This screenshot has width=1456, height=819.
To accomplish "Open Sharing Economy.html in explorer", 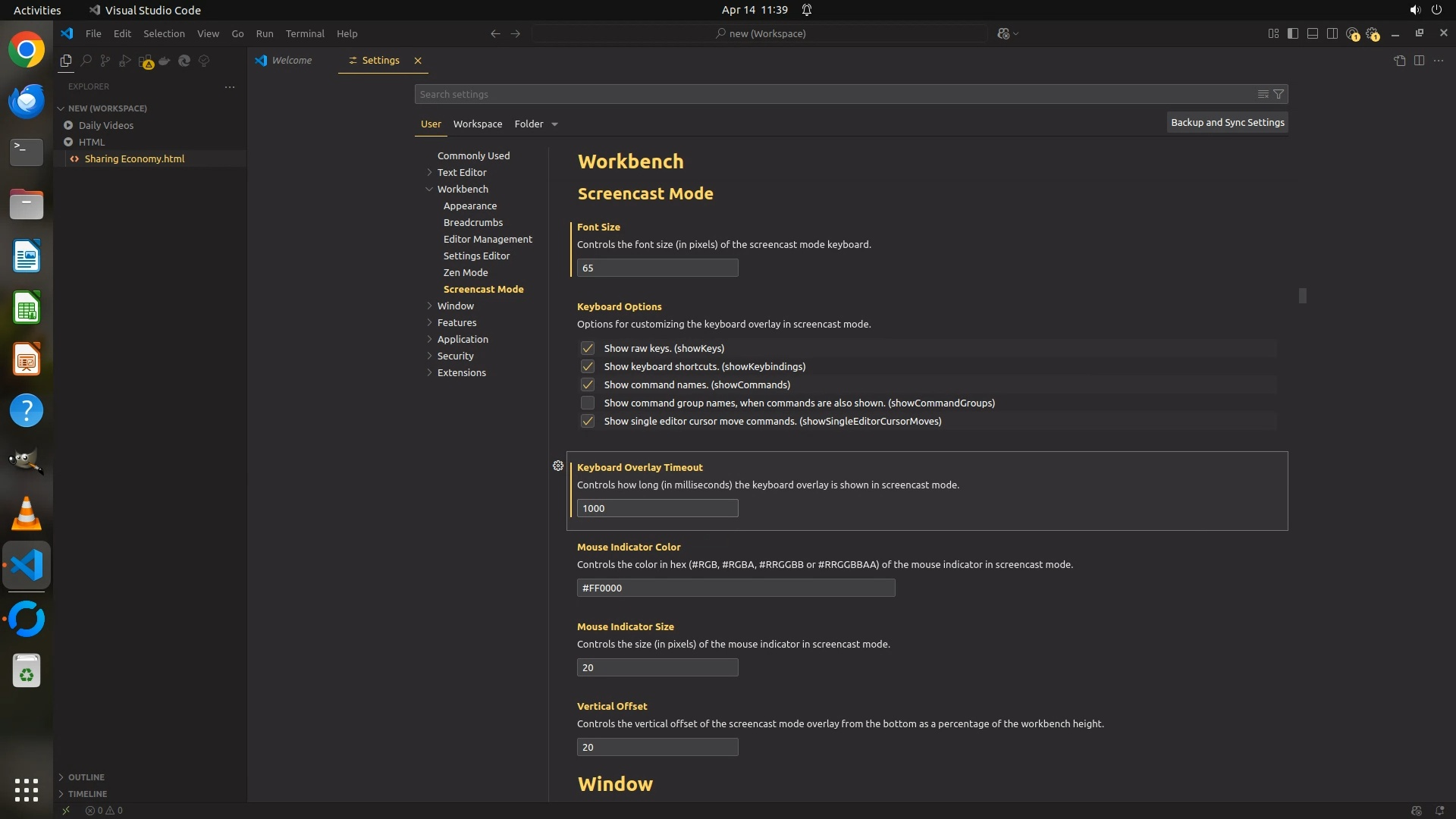I will [x=134, y=158].
